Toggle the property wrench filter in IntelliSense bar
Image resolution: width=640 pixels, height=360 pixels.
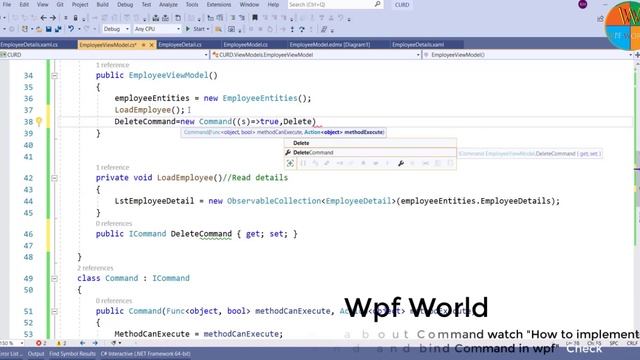[401, 163]
